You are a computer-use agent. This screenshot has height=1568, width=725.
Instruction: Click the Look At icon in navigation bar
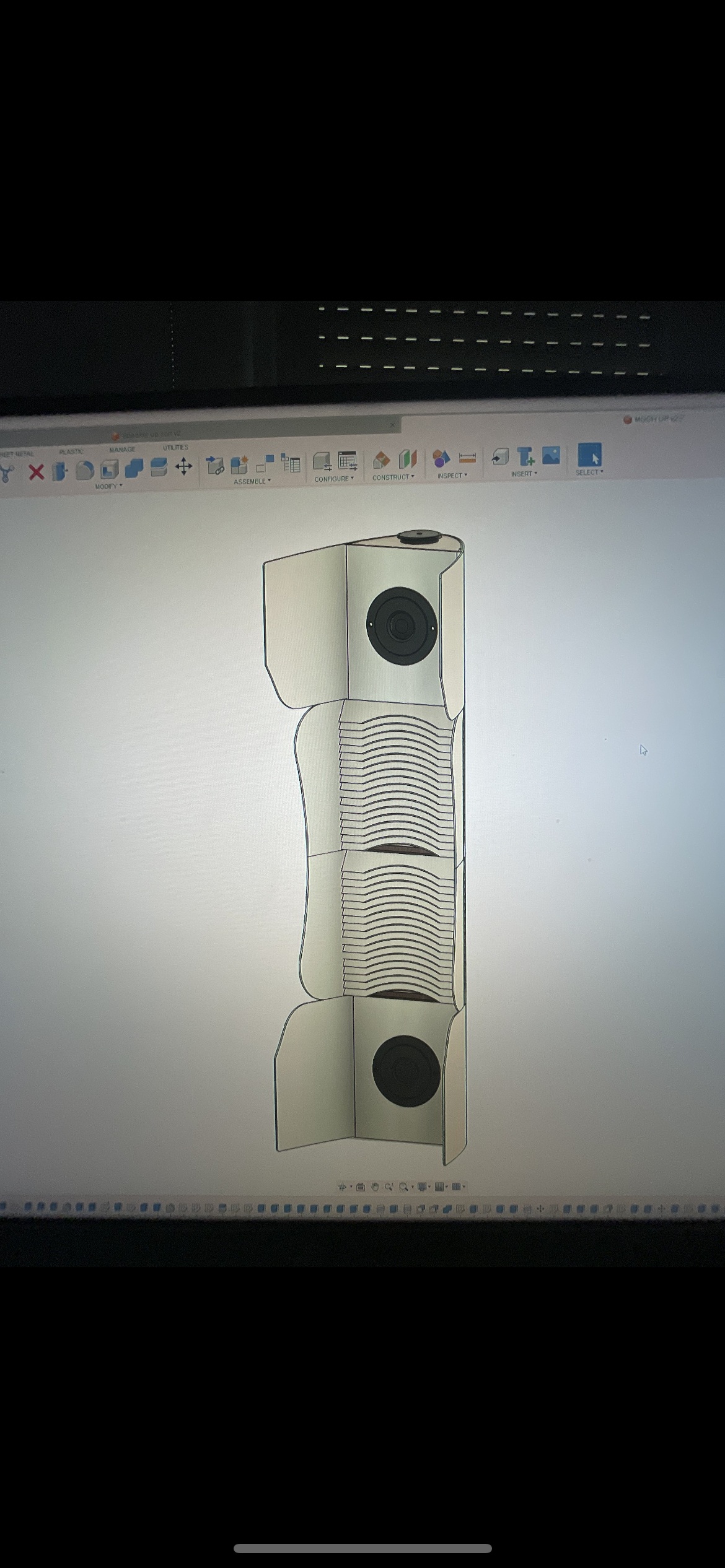click(x=361, y=1187)
